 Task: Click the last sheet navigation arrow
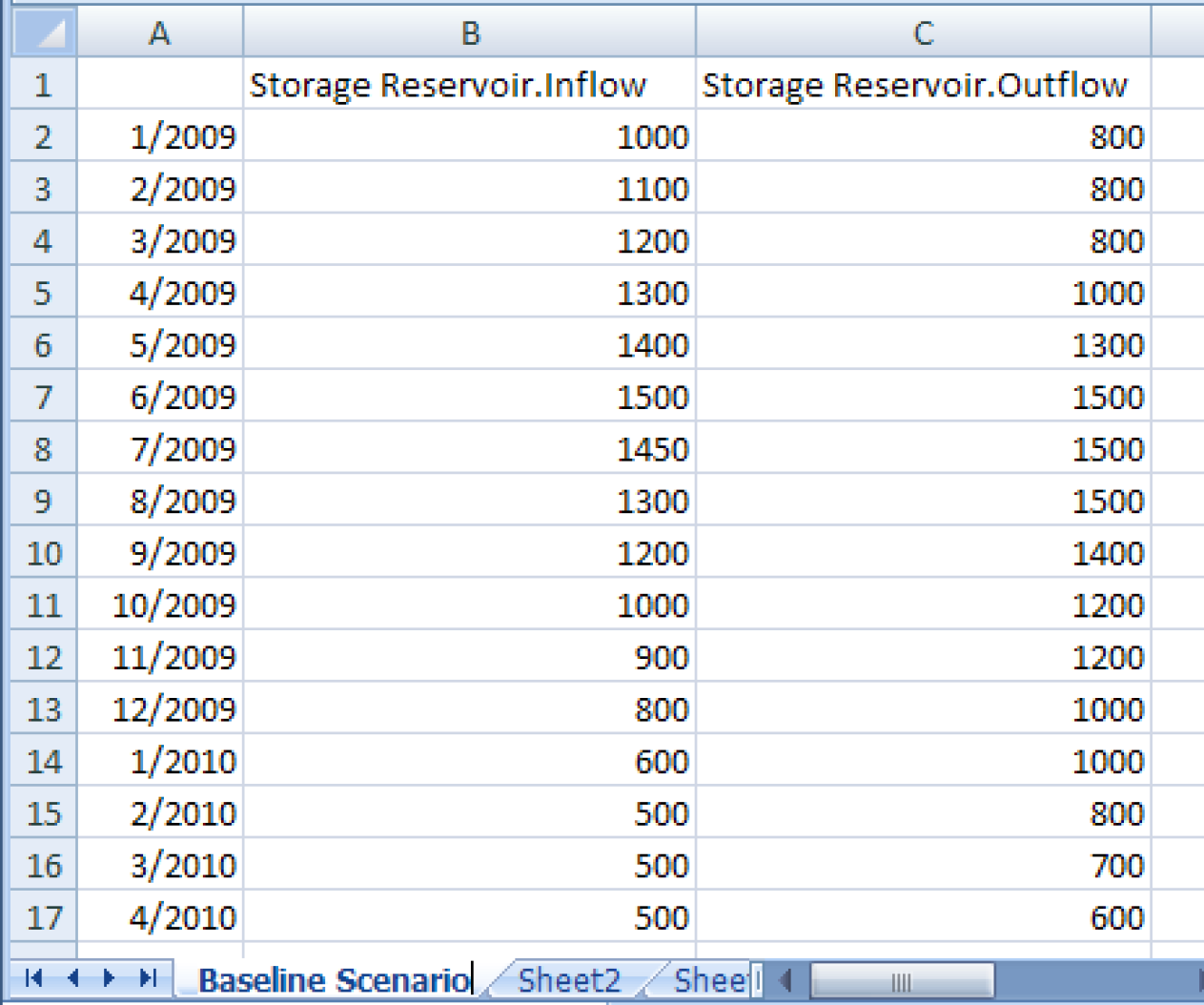pyautogui.click(x=148, y=978)
